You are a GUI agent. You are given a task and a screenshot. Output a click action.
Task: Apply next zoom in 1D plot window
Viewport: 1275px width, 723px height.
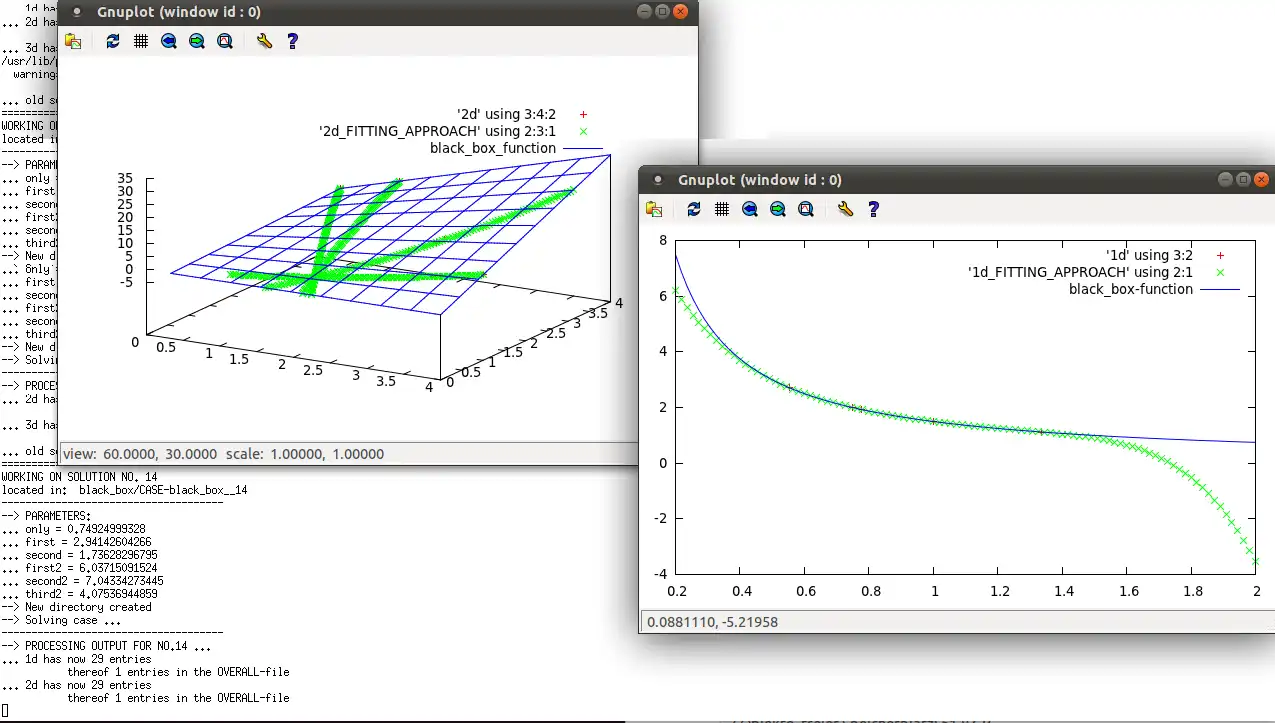click(x=778, y=209)
